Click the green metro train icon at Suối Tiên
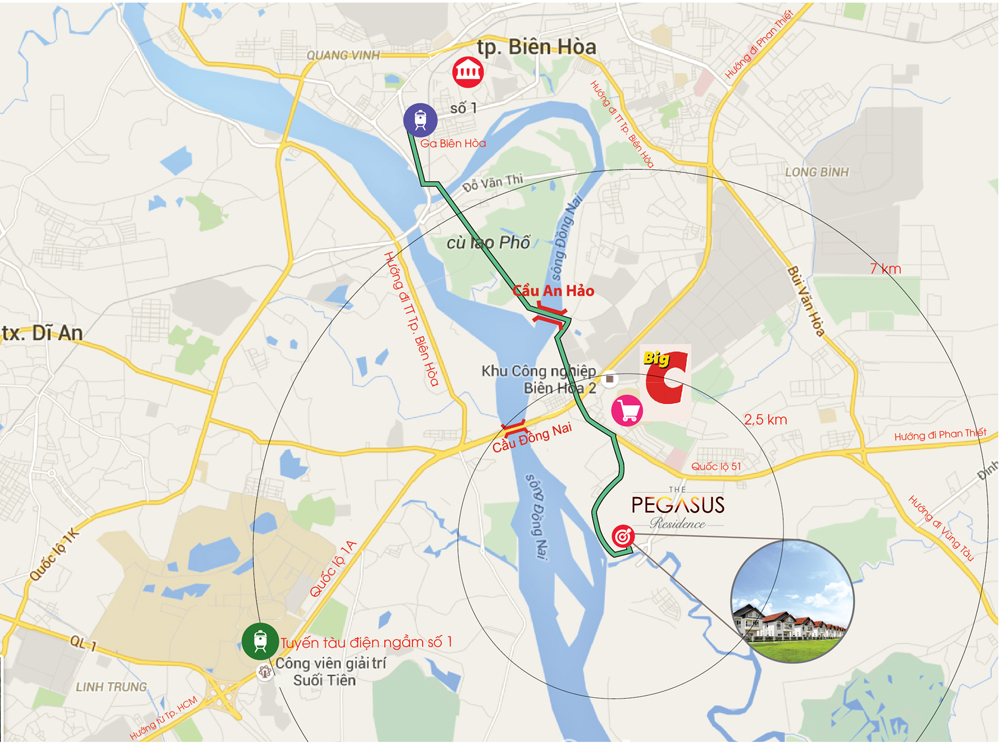 coord(260,641)
